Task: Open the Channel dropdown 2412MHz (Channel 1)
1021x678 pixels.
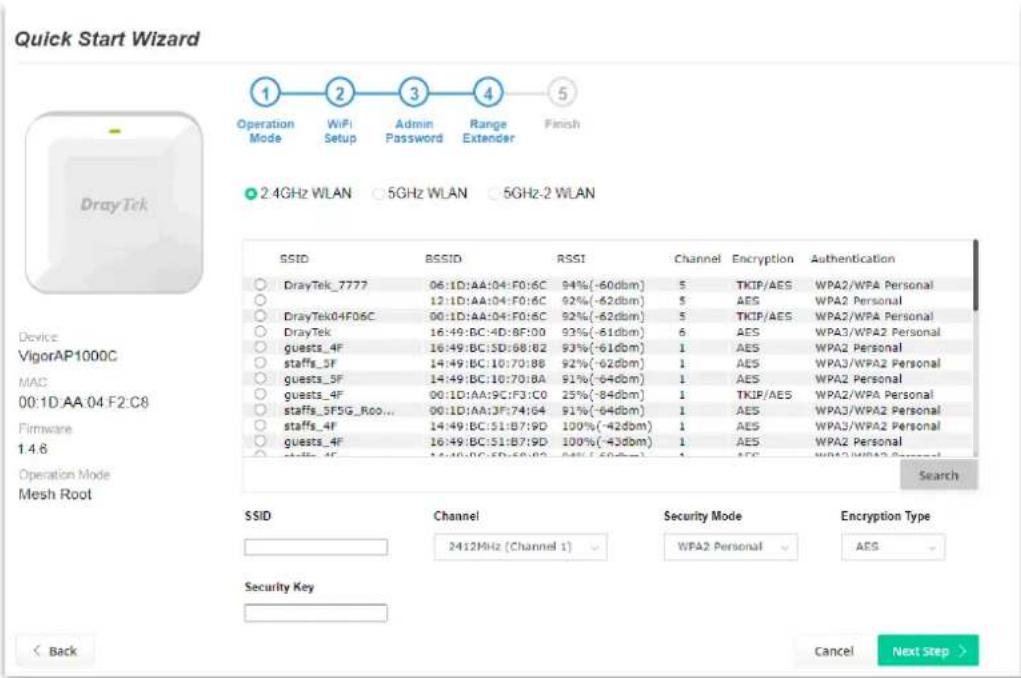Action: (520, 547)
